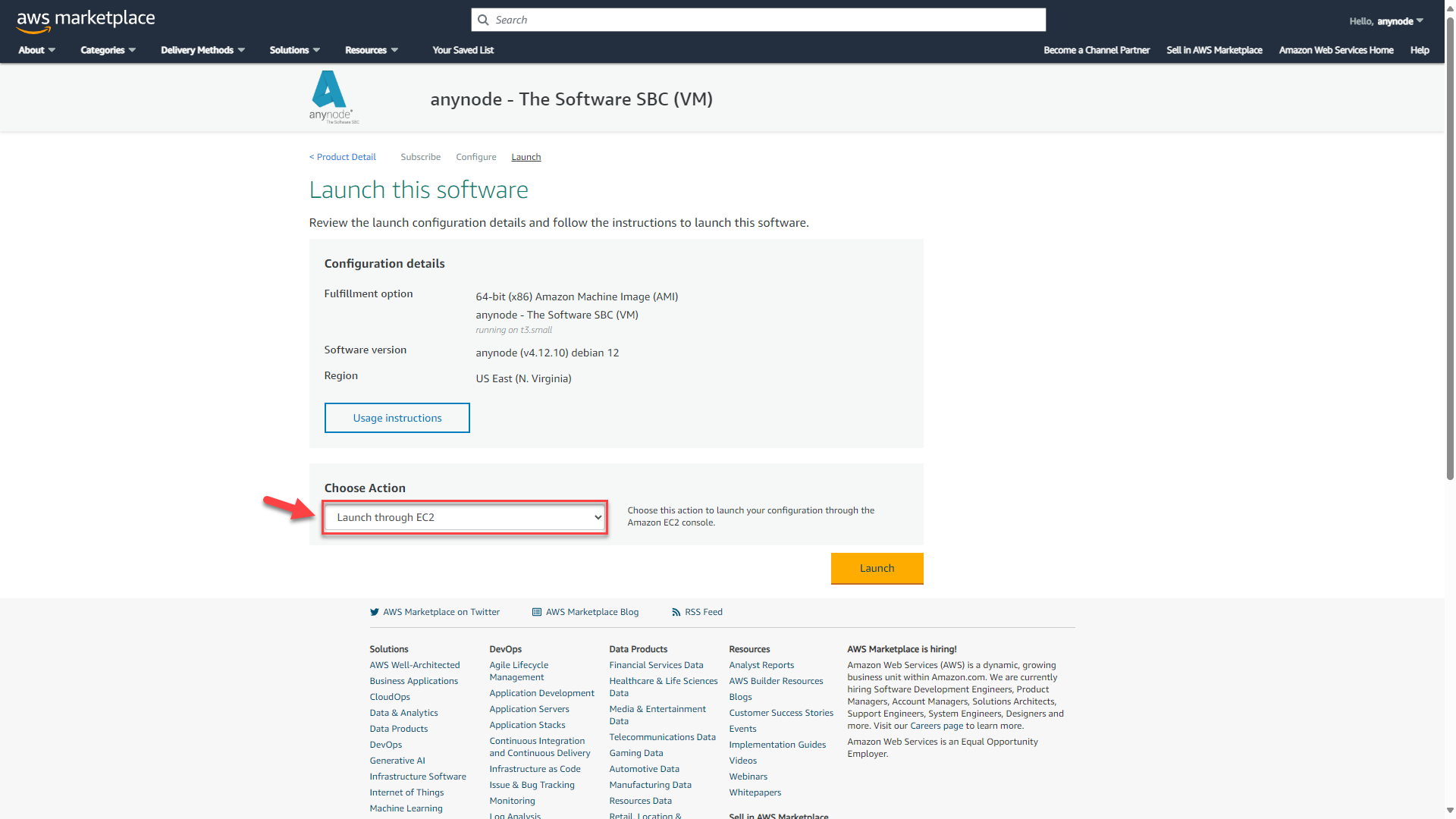This screenshot has width=1456, height=819.
Task: Click the Launch tab breadcrumb
Action: pyautogui.click(x=525, y=156)
